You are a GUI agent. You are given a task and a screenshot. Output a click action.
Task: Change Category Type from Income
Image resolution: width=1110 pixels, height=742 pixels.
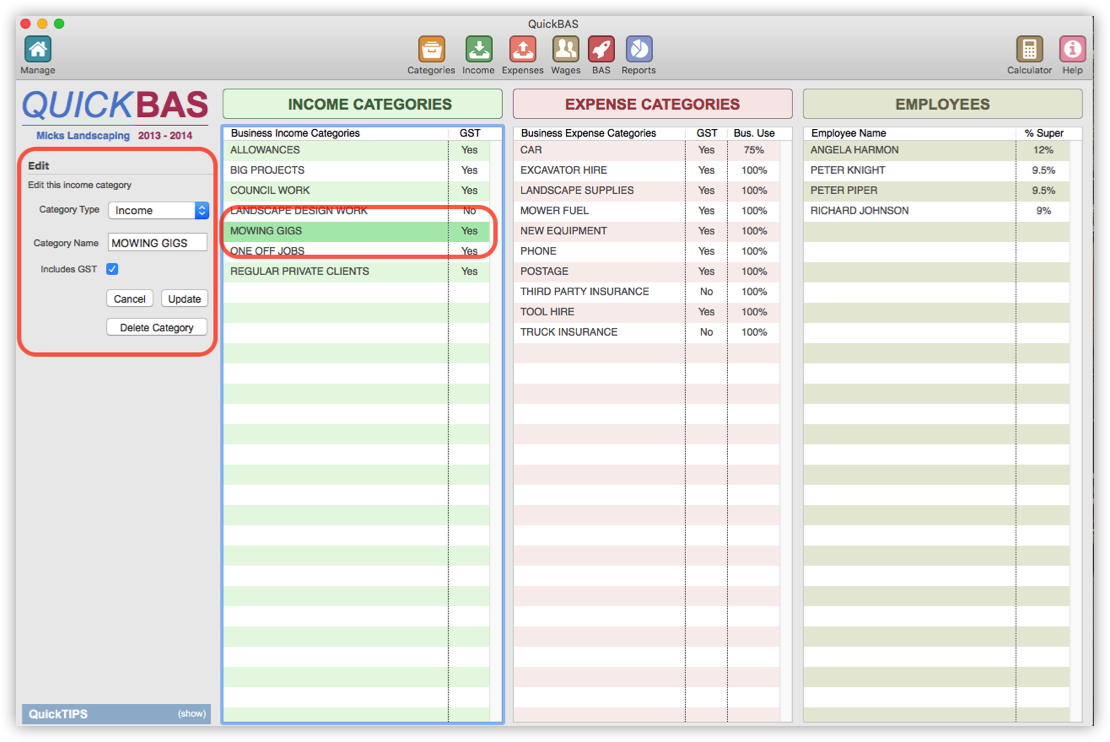[x=158, y=211]
